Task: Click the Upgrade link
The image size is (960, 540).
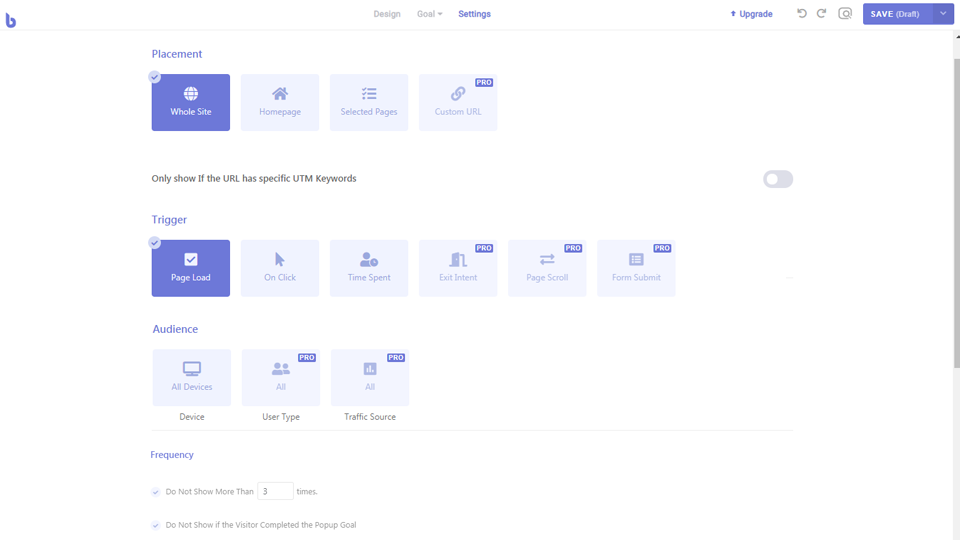Action: click(751, 13)
